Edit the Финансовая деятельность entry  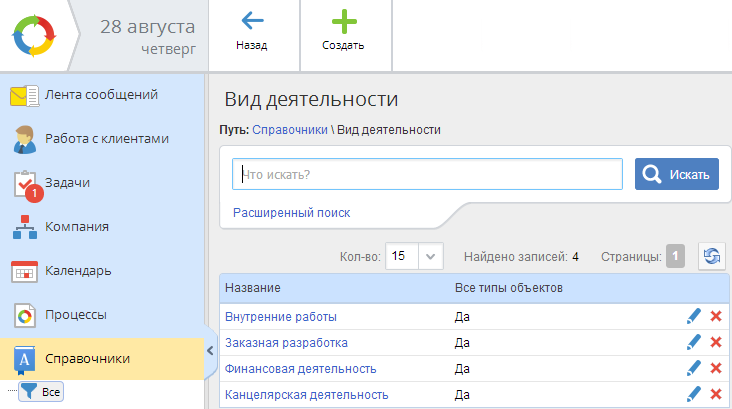click(x=694, y=369)
